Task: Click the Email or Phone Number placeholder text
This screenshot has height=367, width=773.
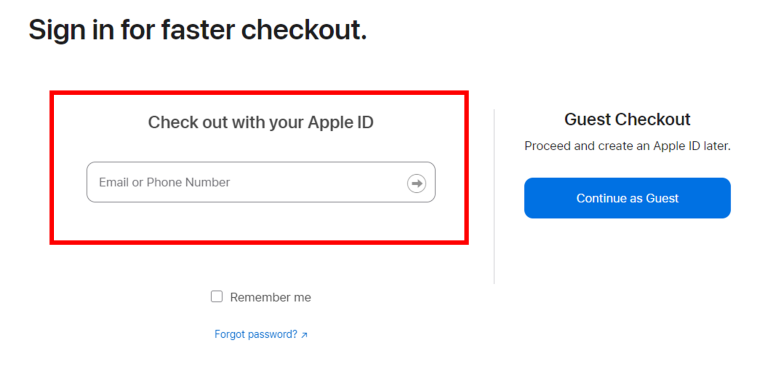Action: click(165, 183)
